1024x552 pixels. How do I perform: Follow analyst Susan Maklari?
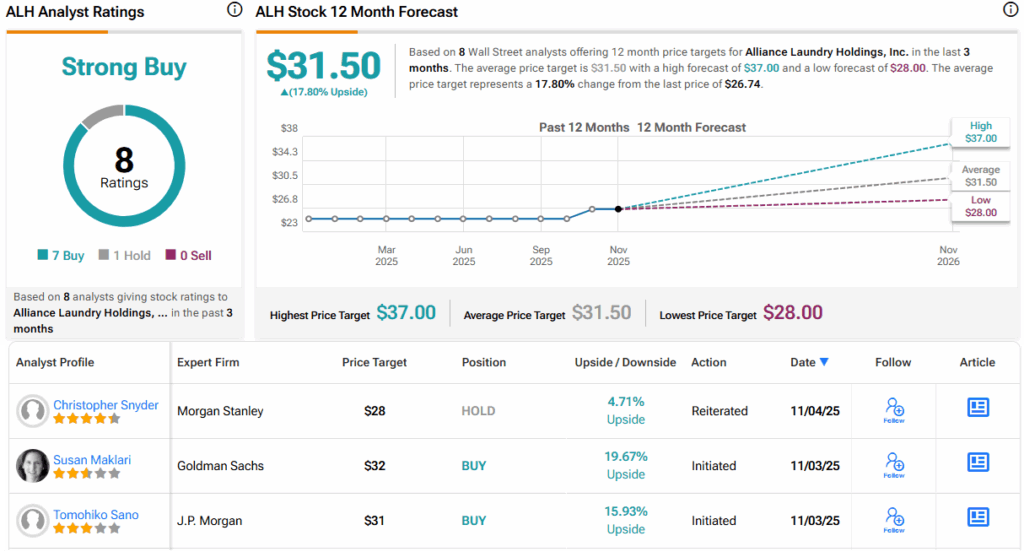(x=894, y=465)
